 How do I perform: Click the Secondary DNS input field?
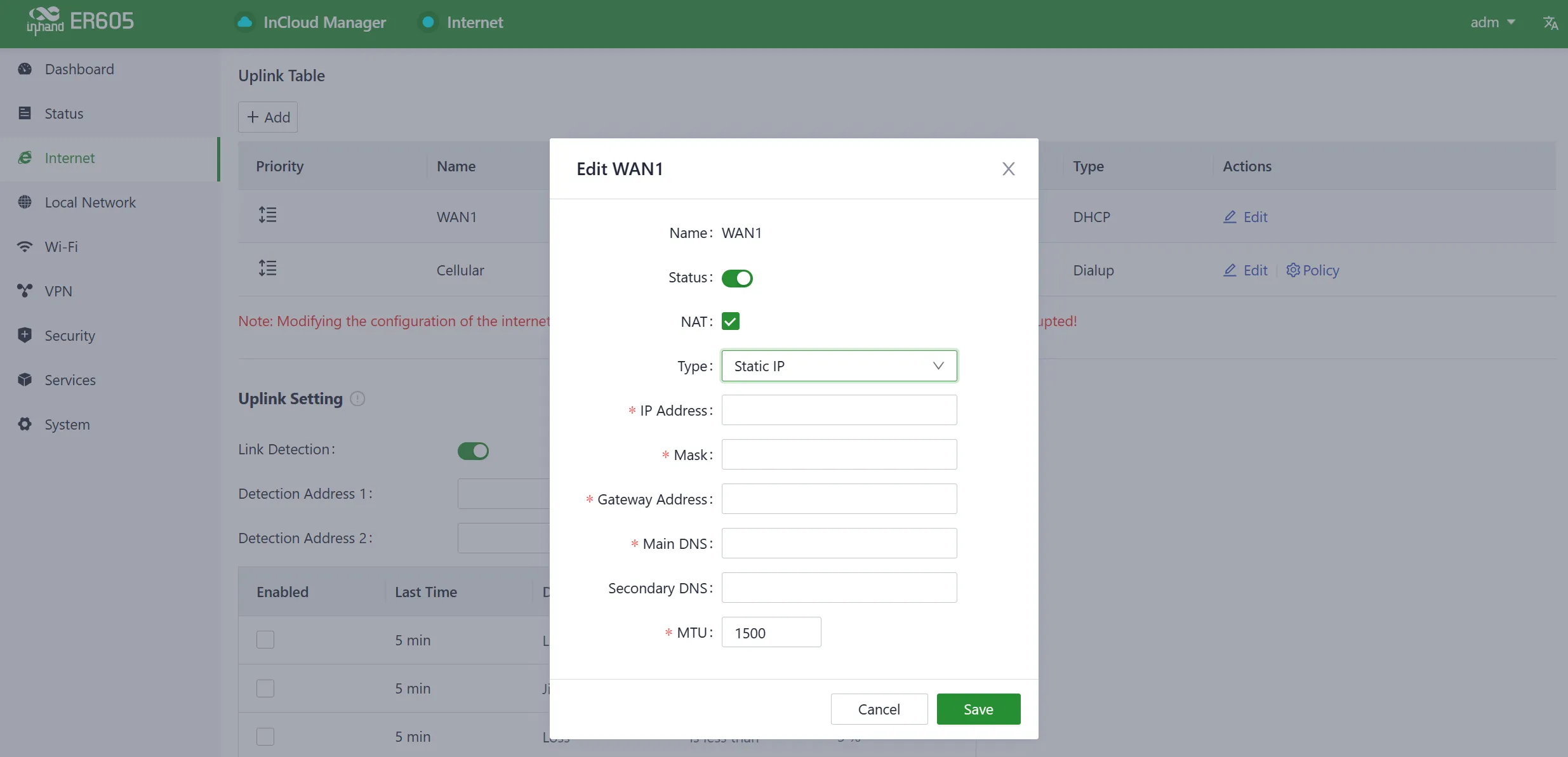pos(839,588)
